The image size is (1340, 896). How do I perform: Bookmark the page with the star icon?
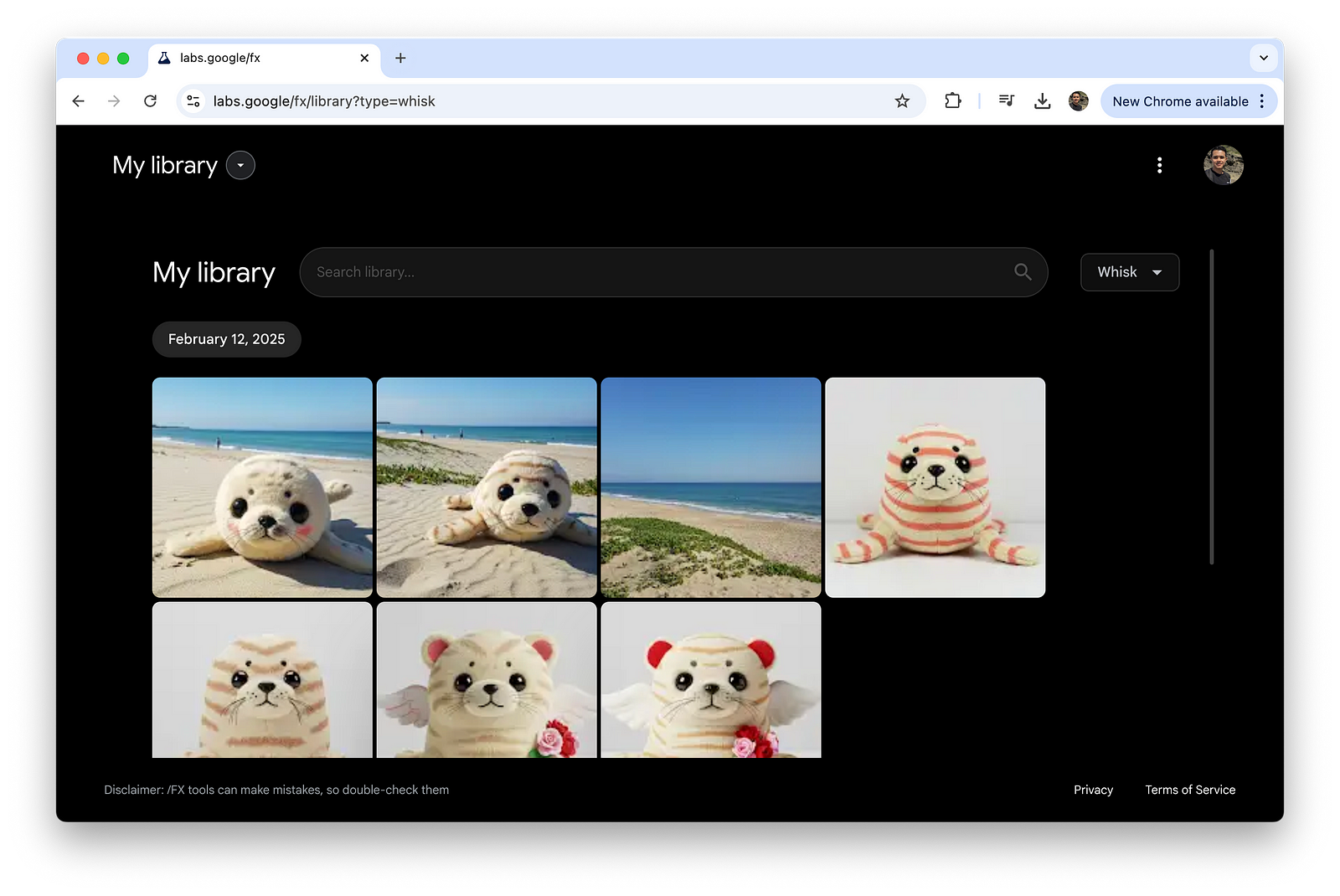(x=902, y=100)
